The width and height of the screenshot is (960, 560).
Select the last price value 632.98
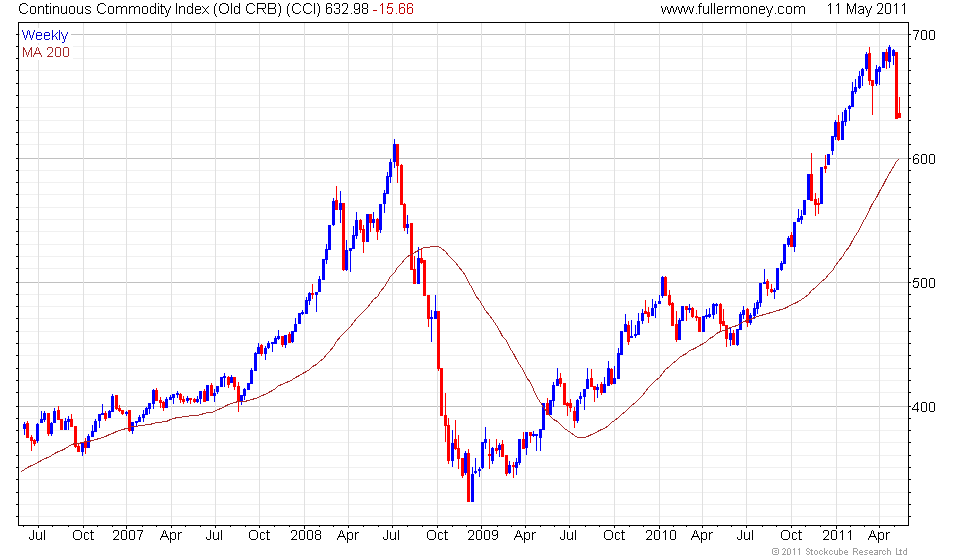pos(347,9)
